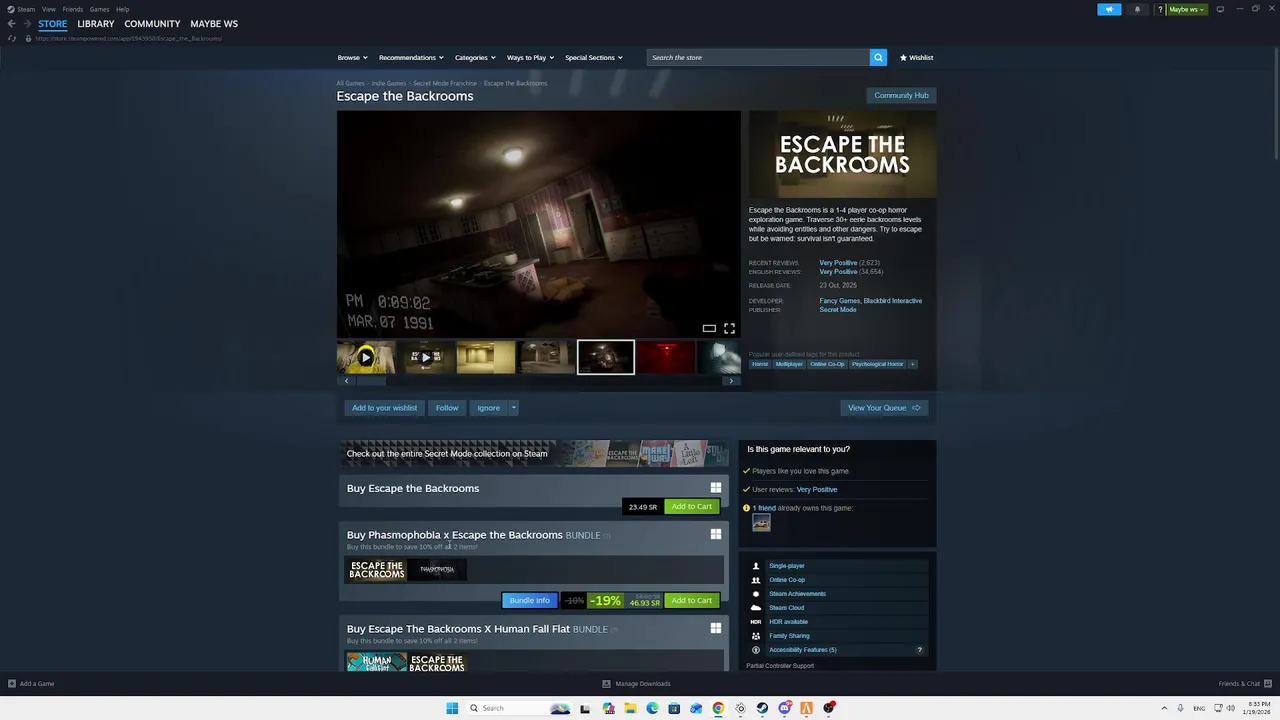1280x720 pixels.
Task: Switch to the COMMUNITY tab
Action: (x=152, y=24)
